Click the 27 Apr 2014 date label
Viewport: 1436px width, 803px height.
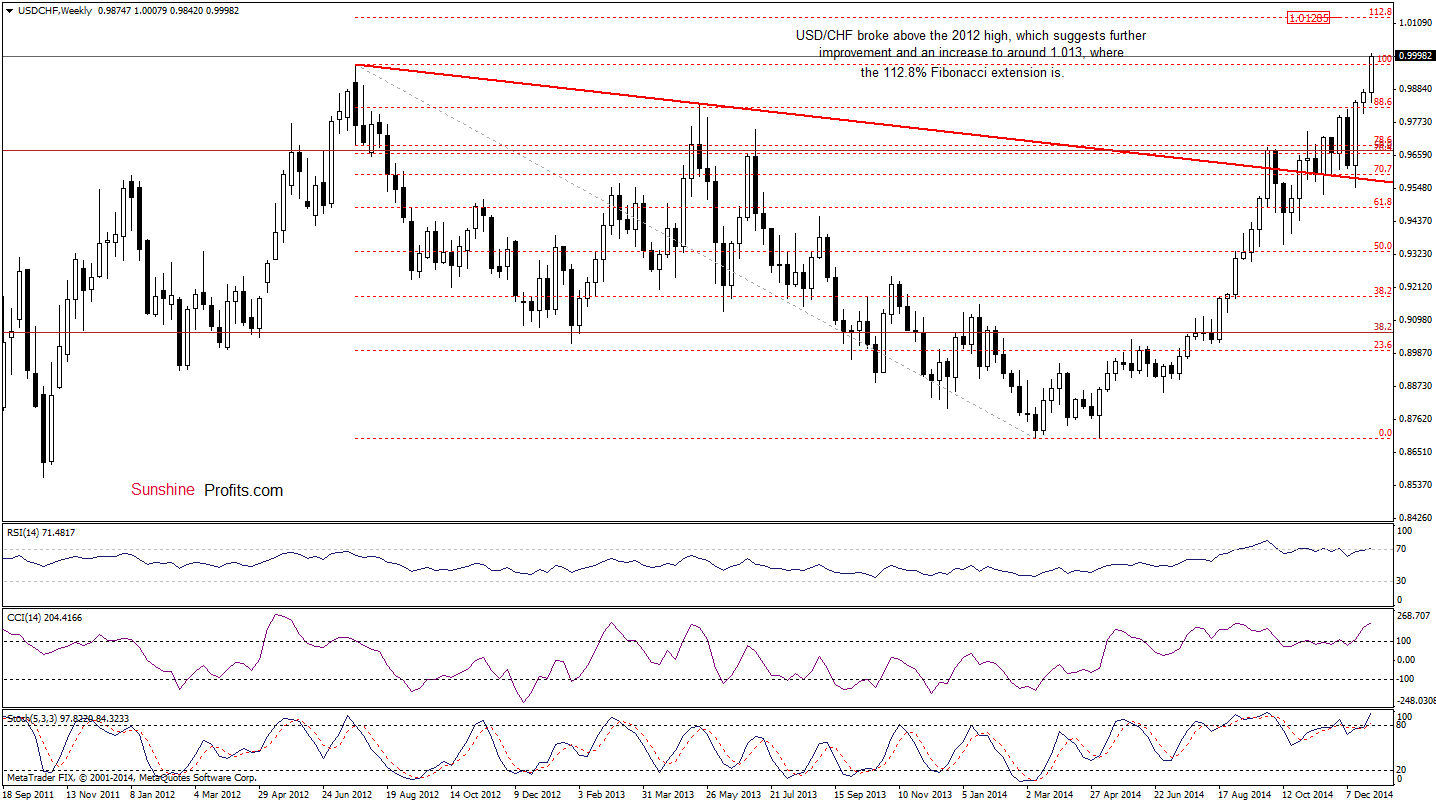[1114, 794]
